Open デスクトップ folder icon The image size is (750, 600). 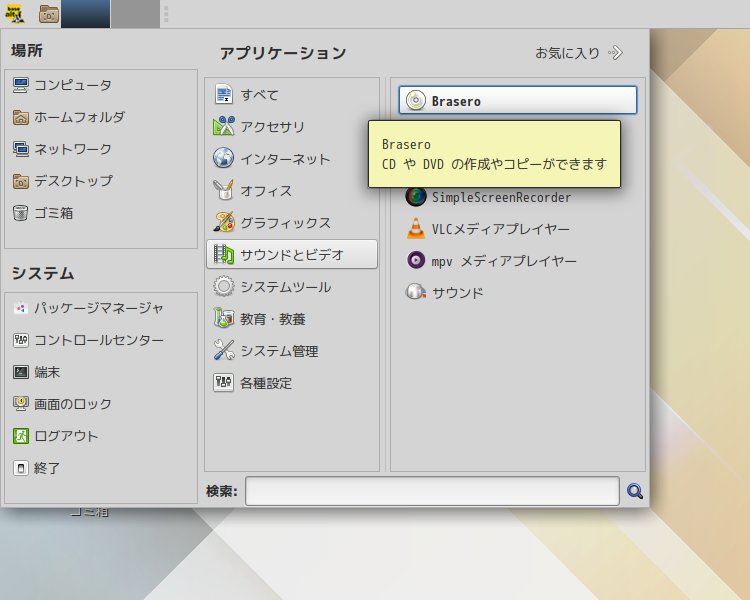tap(21, 181)
